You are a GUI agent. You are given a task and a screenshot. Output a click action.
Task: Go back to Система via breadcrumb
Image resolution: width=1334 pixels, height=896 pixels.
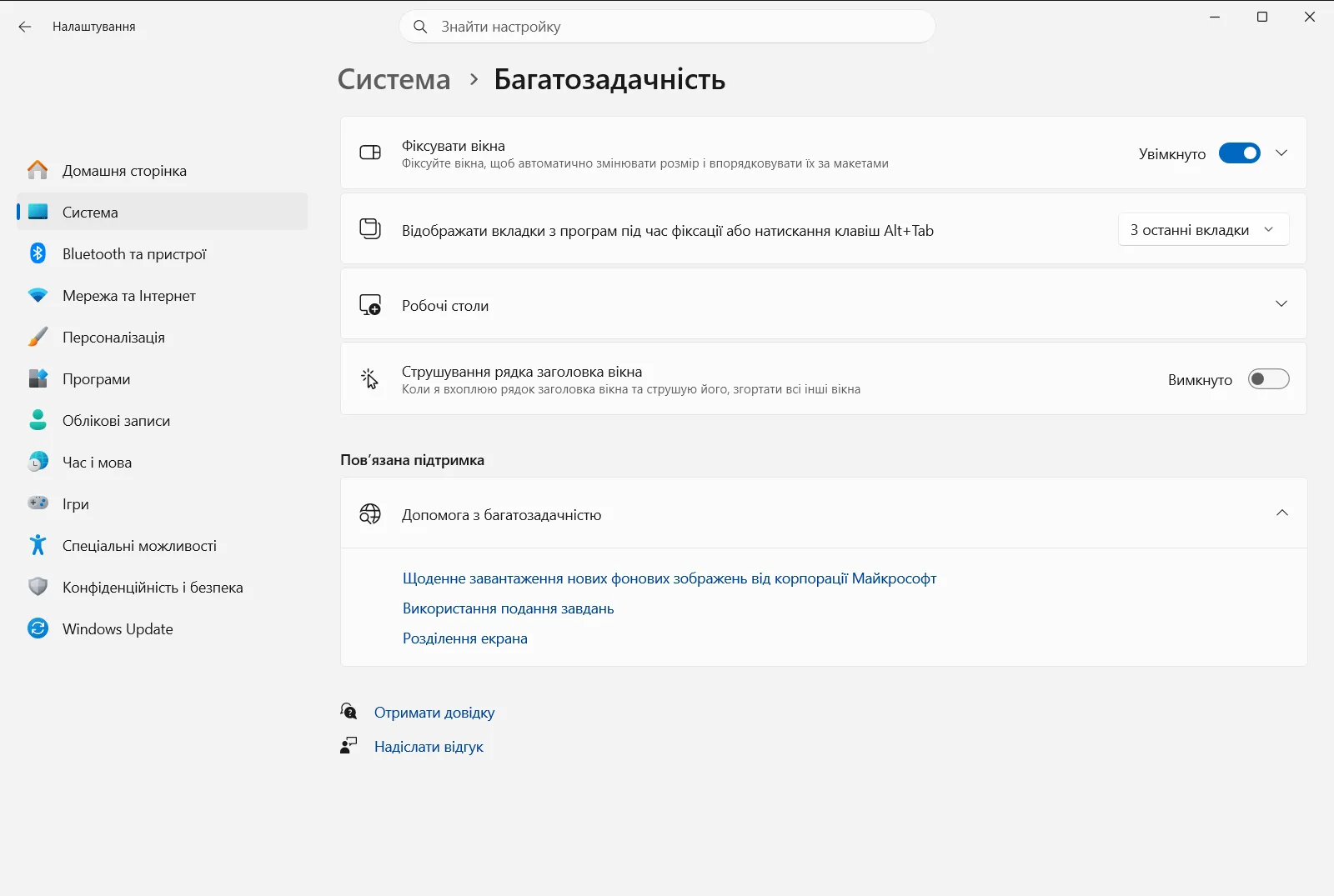(394, 79)
